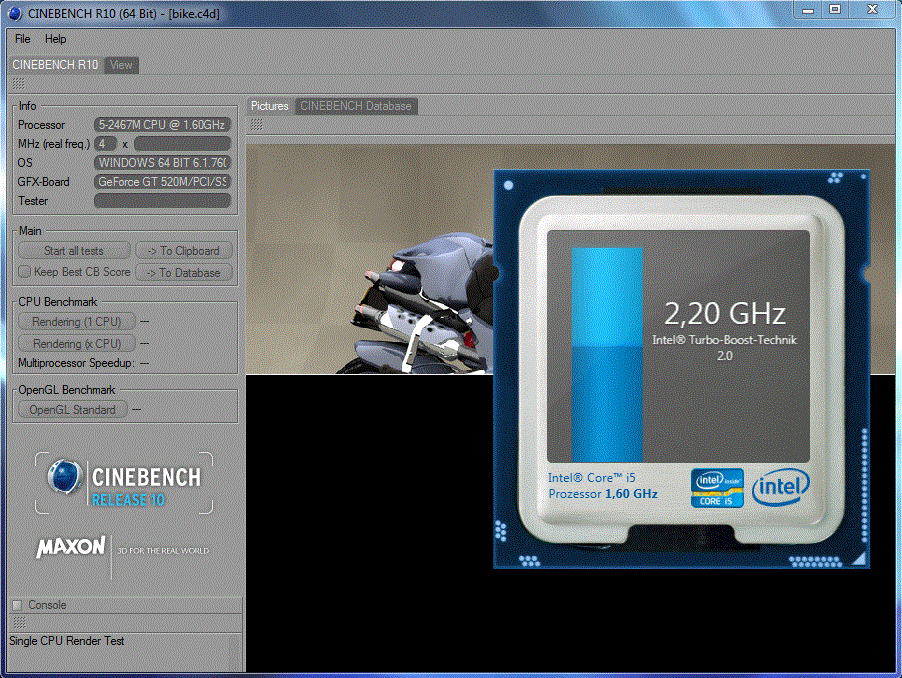Click the Intel Core i5 badge on gadget
Image resolution: width=902 pixels, height=678 pixels.
pos(717,488)
